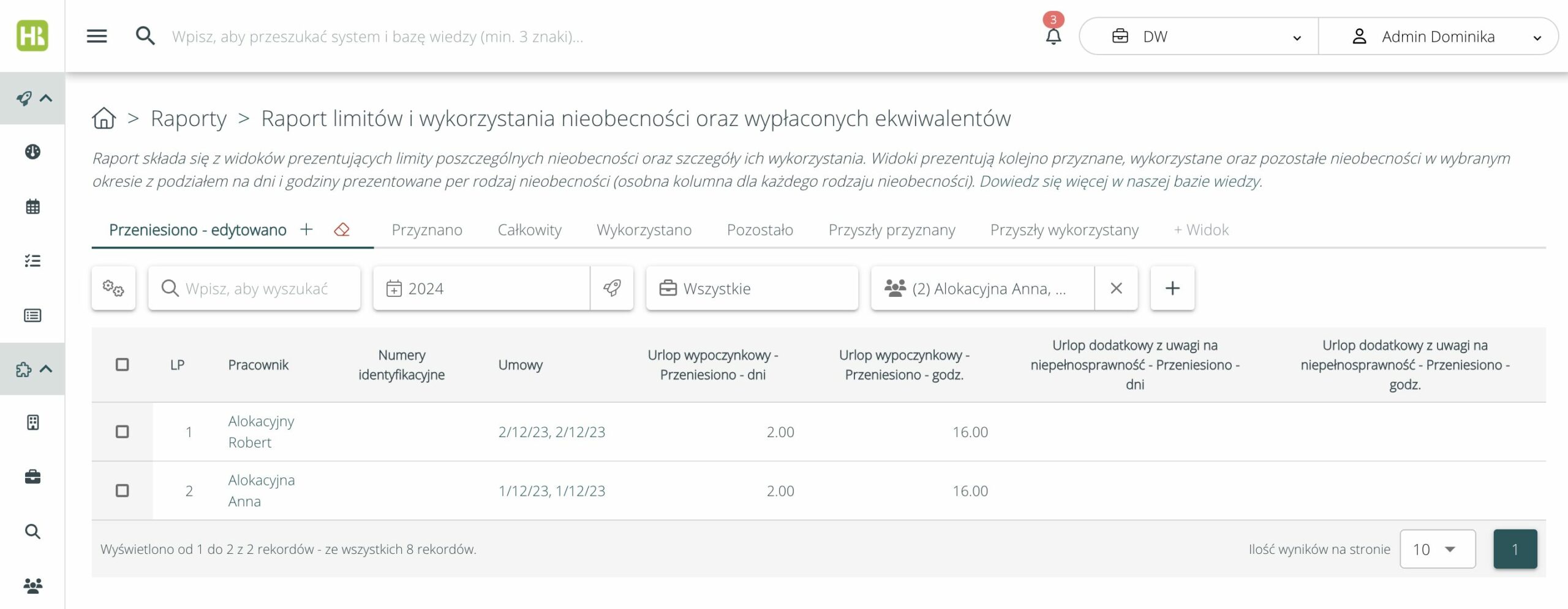
Task: Click the home breadcrumb icon
Action: coord(104,118)
